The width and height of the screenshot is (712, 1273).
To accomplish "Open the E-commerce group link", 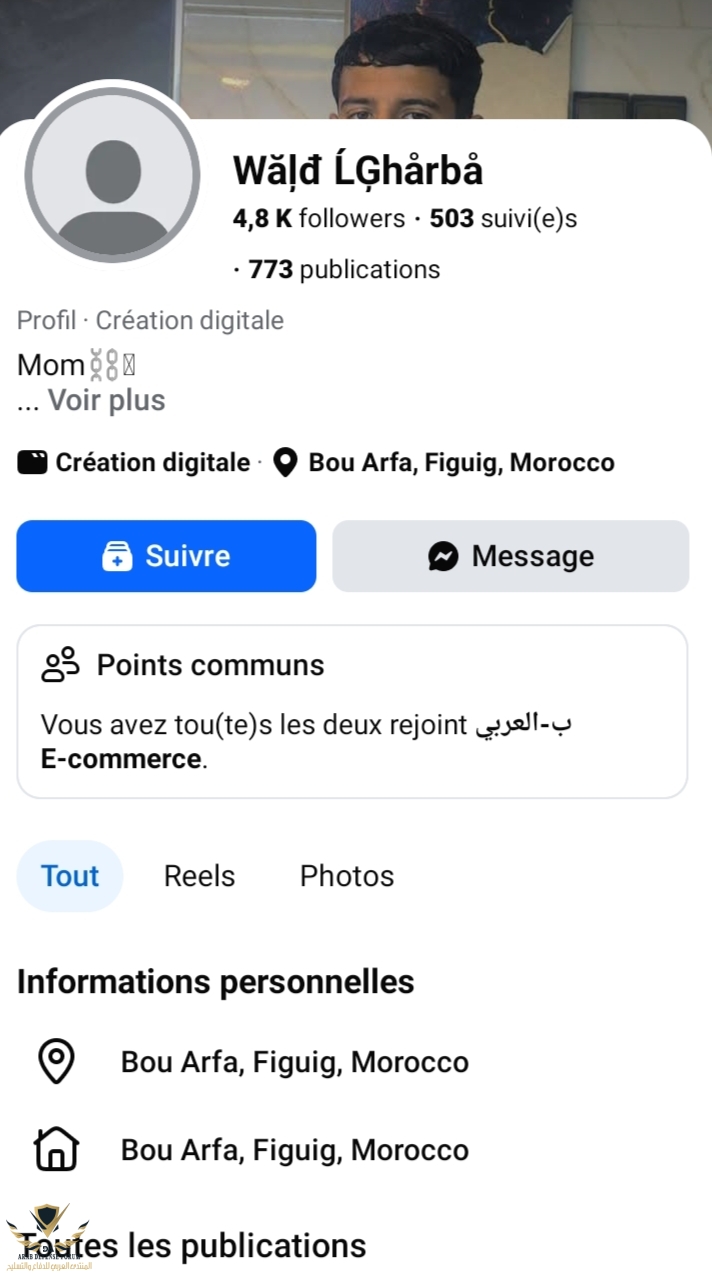I will click(x=121, y=759).
